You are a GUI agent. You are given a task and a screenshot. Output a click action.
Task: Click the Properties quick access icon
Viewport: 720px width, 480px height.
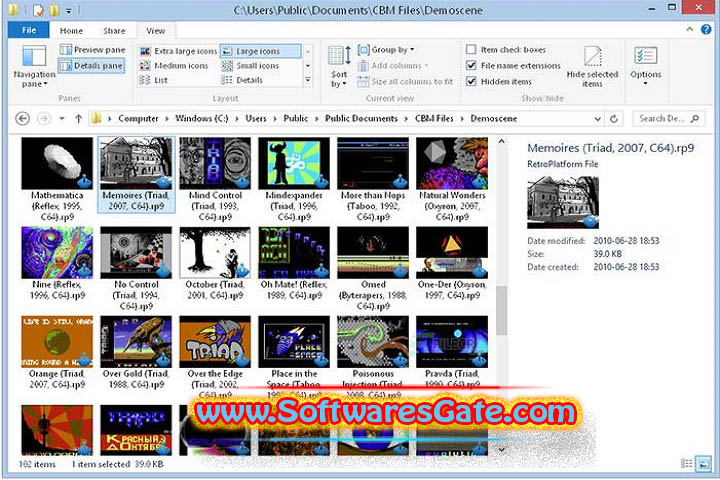click(x=39, y=9)
